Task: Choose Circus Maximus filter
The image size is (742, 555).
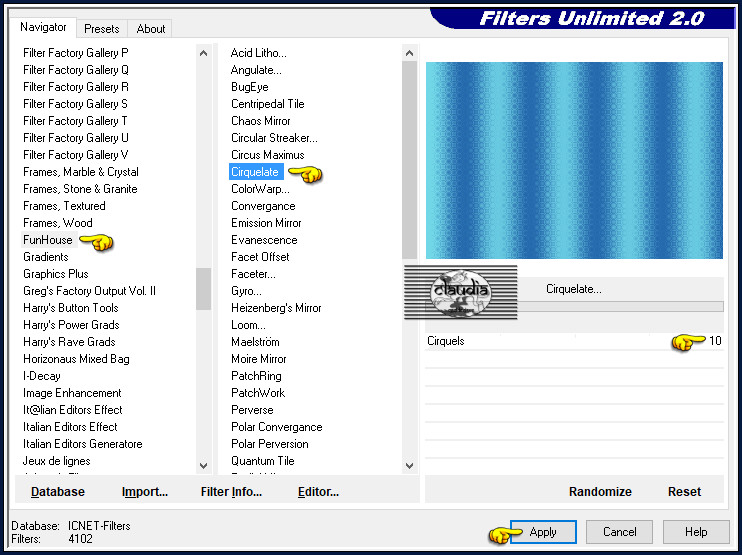Action: 267,155
